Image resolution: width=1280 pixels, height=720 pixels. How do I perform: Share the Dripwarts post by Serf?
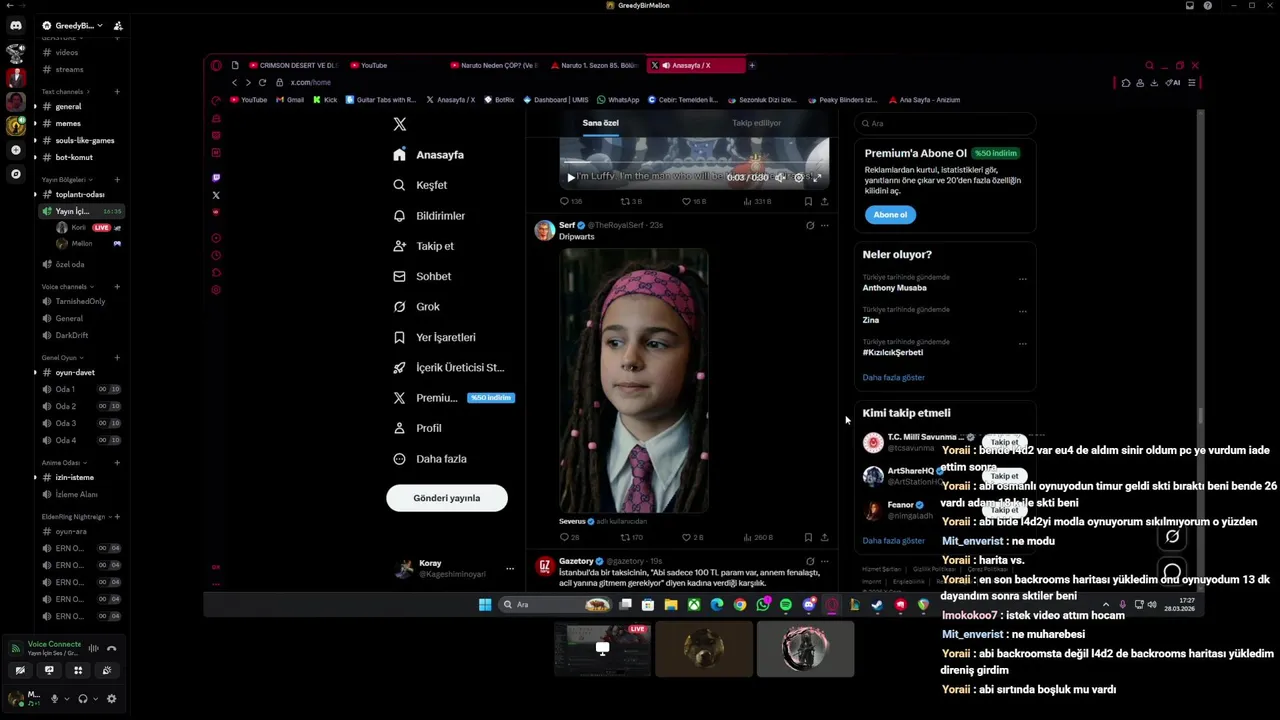824,537
